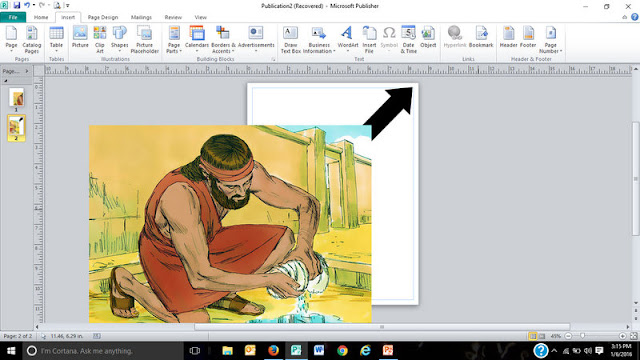Click the Cortana search box
The image size is (640, 360).
[103, 351]
